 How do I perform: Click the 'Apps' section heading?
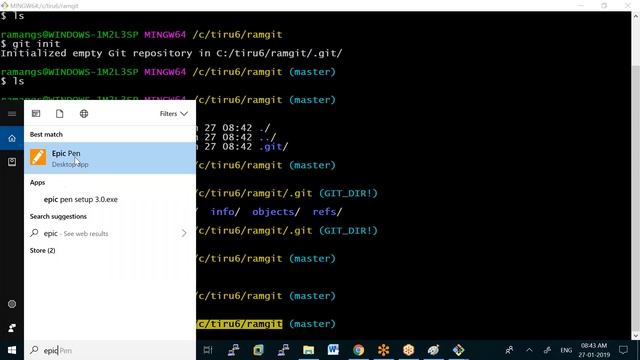click(x=37, y=182)
